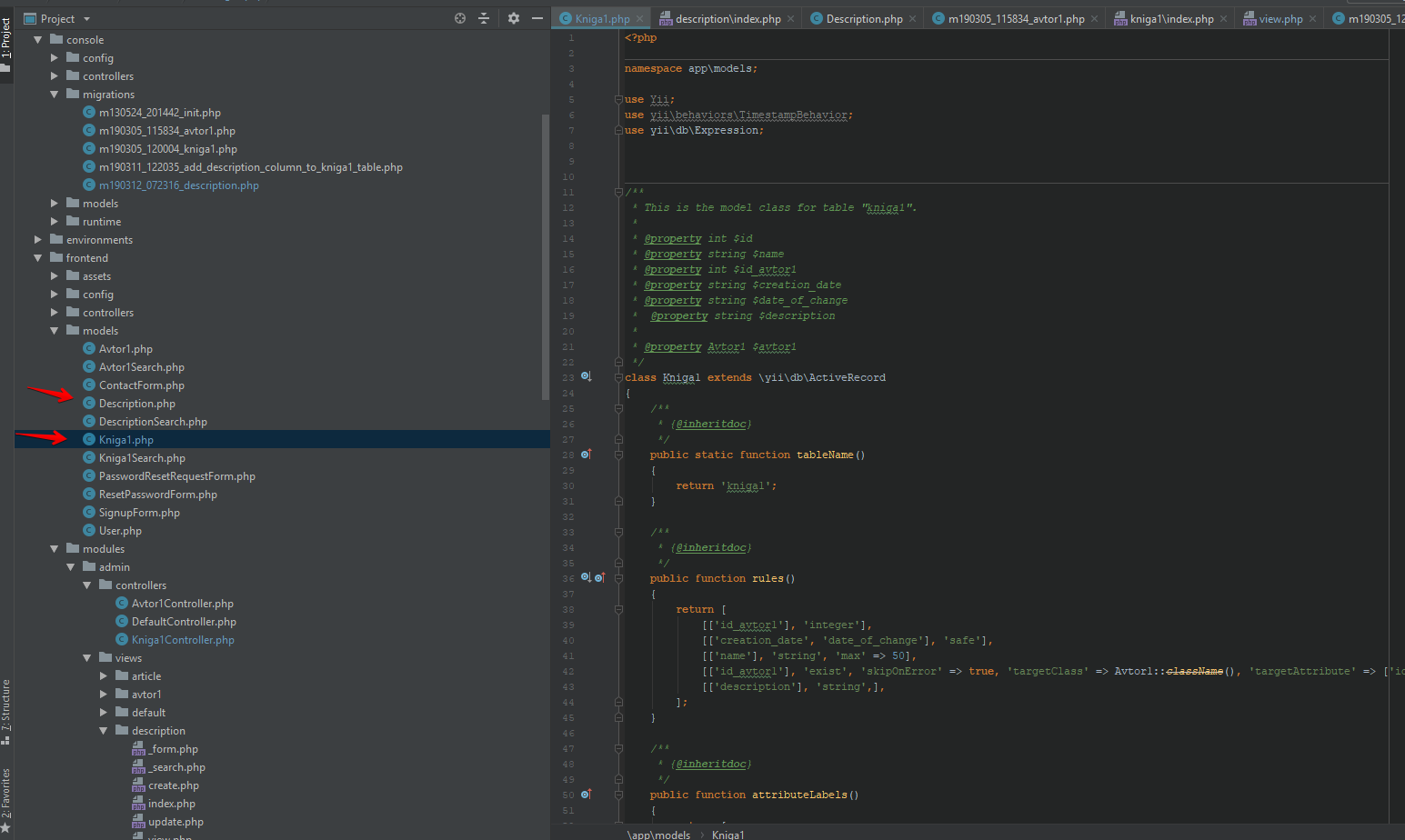Screen dimensions: 1405x840
Task: Click gutter icon beside class Kniga1 line
Action: [587, 376]
